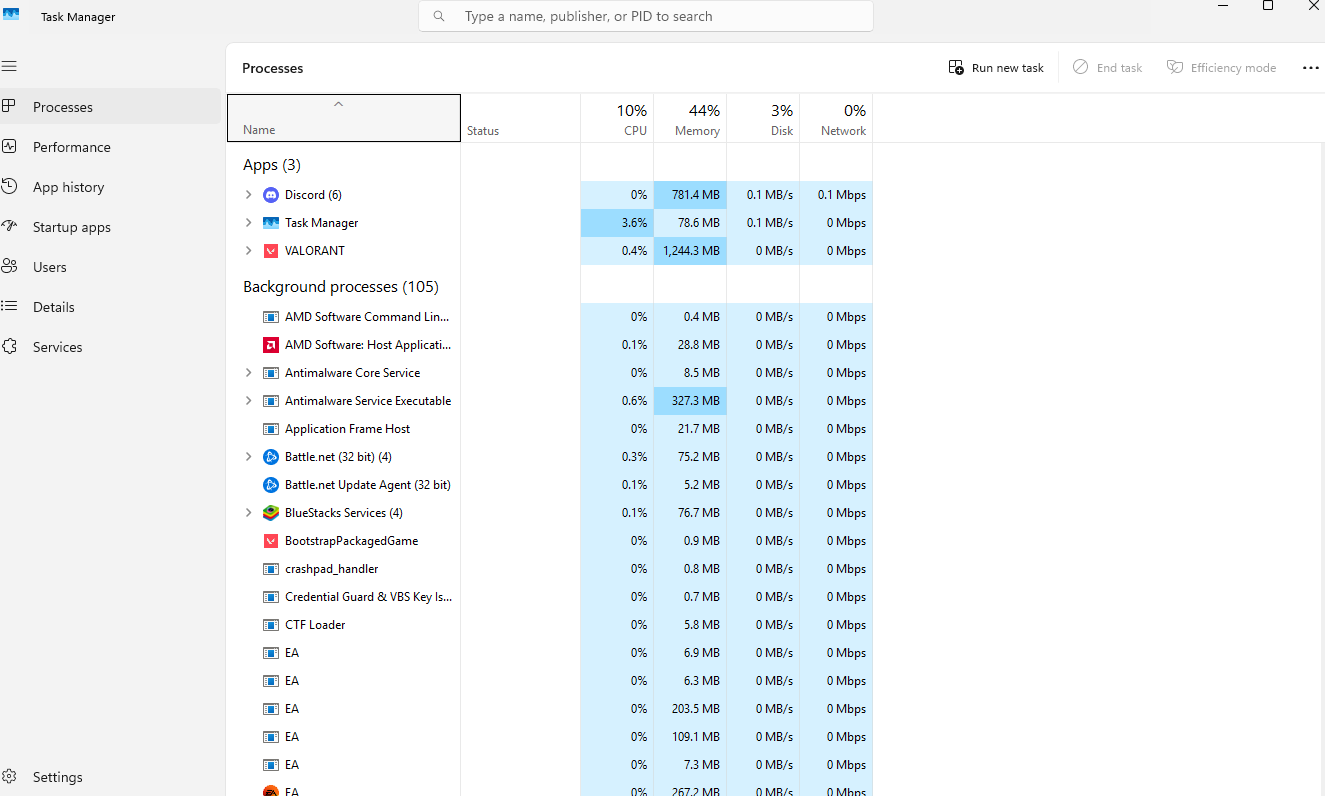
Task: Click the Run new task button
Action: coord(996,68)
